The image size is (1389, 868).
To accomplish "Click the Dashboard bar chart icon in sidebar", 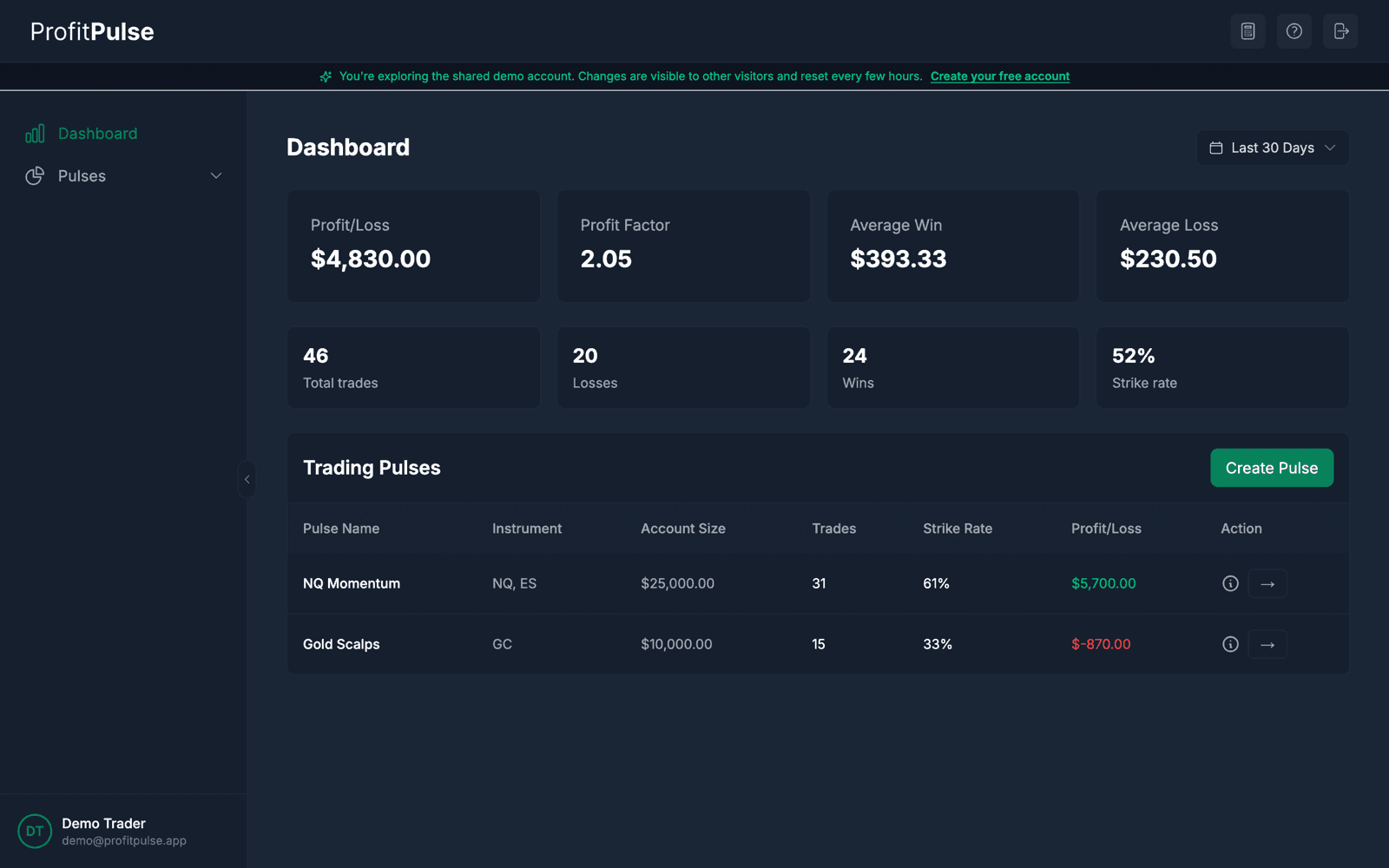I will click(35, 134).
